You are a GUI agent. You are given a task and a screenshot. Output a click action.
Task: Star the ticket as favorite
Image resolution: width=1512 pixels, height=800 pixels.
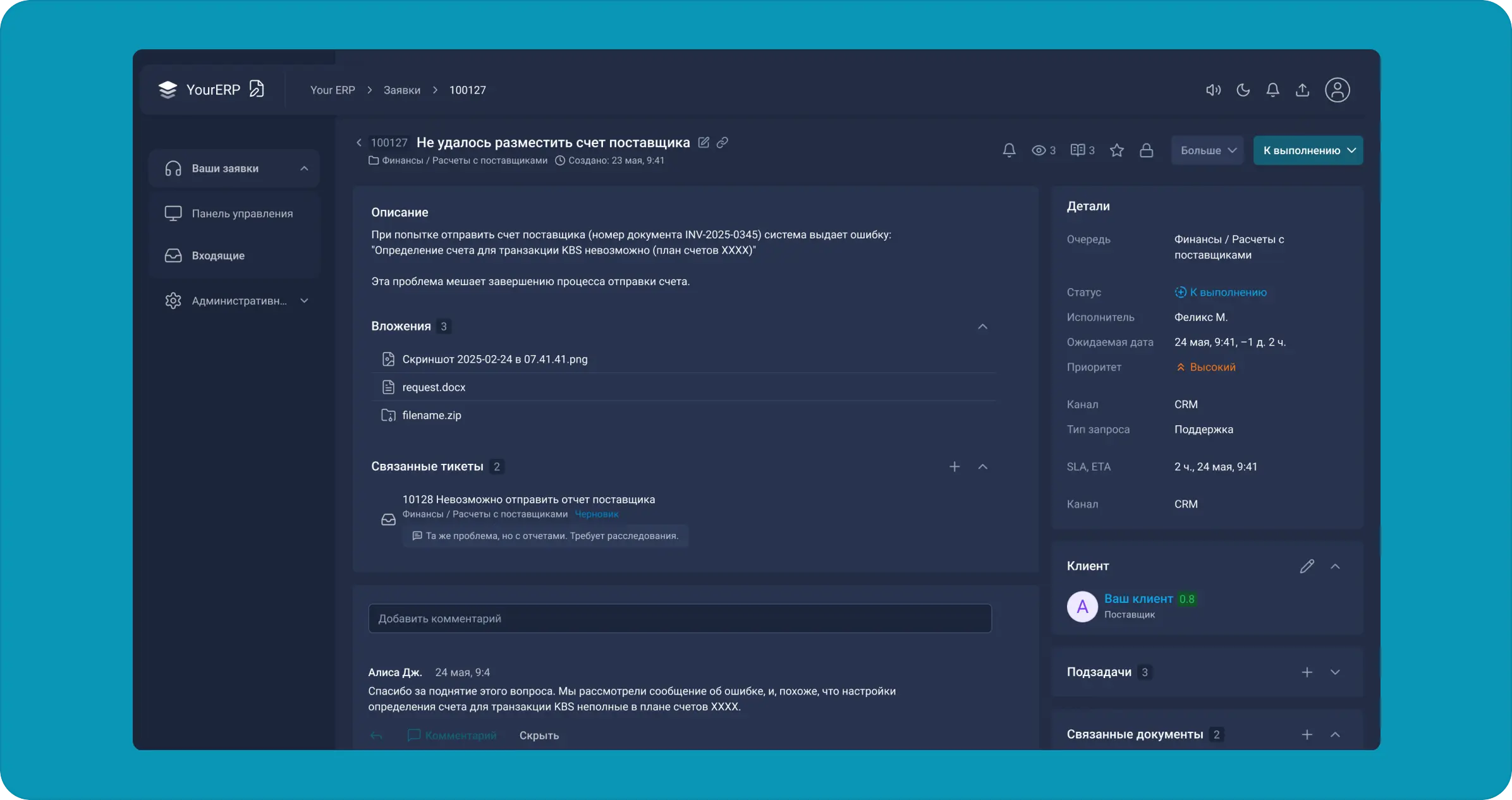[x=1117, y=150]
